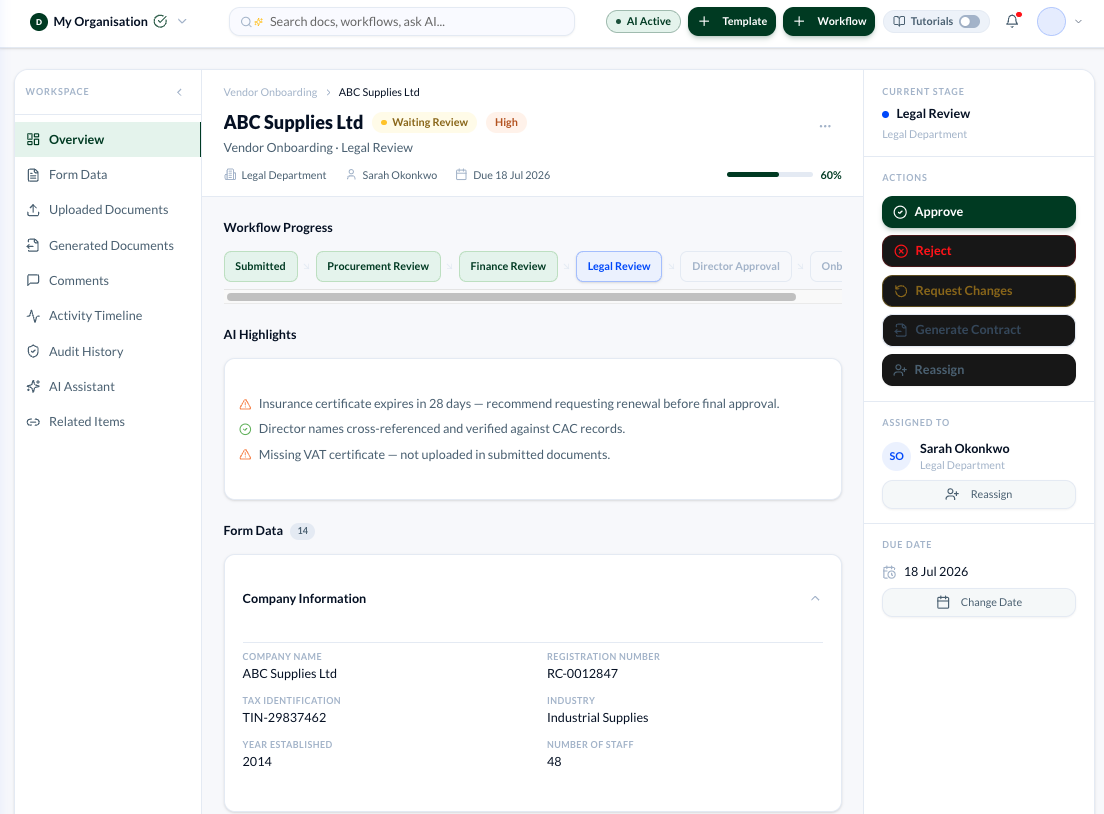Click the Audit History shield icon
1104x814 pixels.
tap(33, 351)
